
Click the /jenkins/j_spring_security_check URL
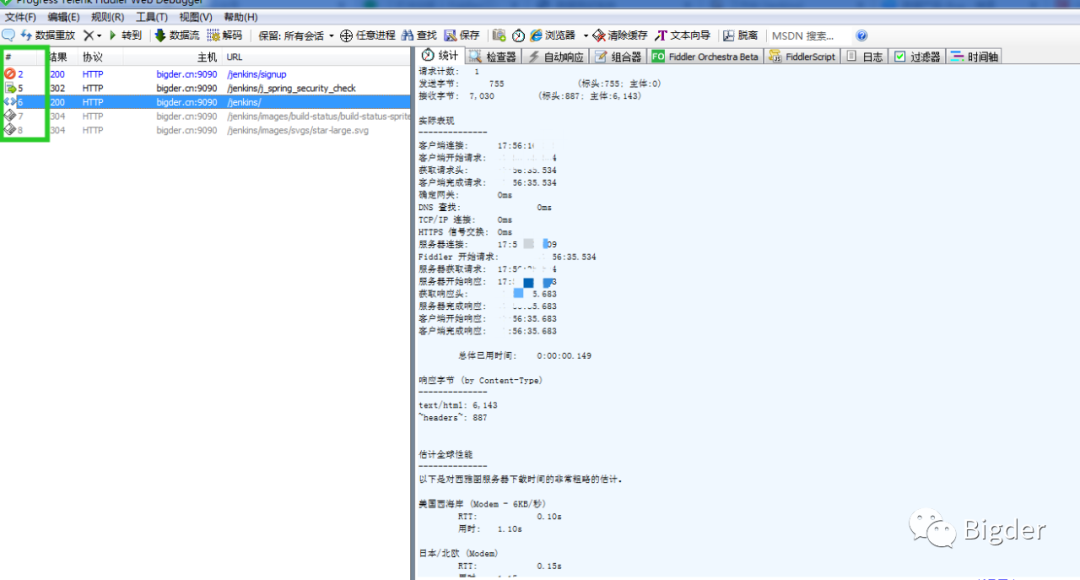tap(291, 88)
